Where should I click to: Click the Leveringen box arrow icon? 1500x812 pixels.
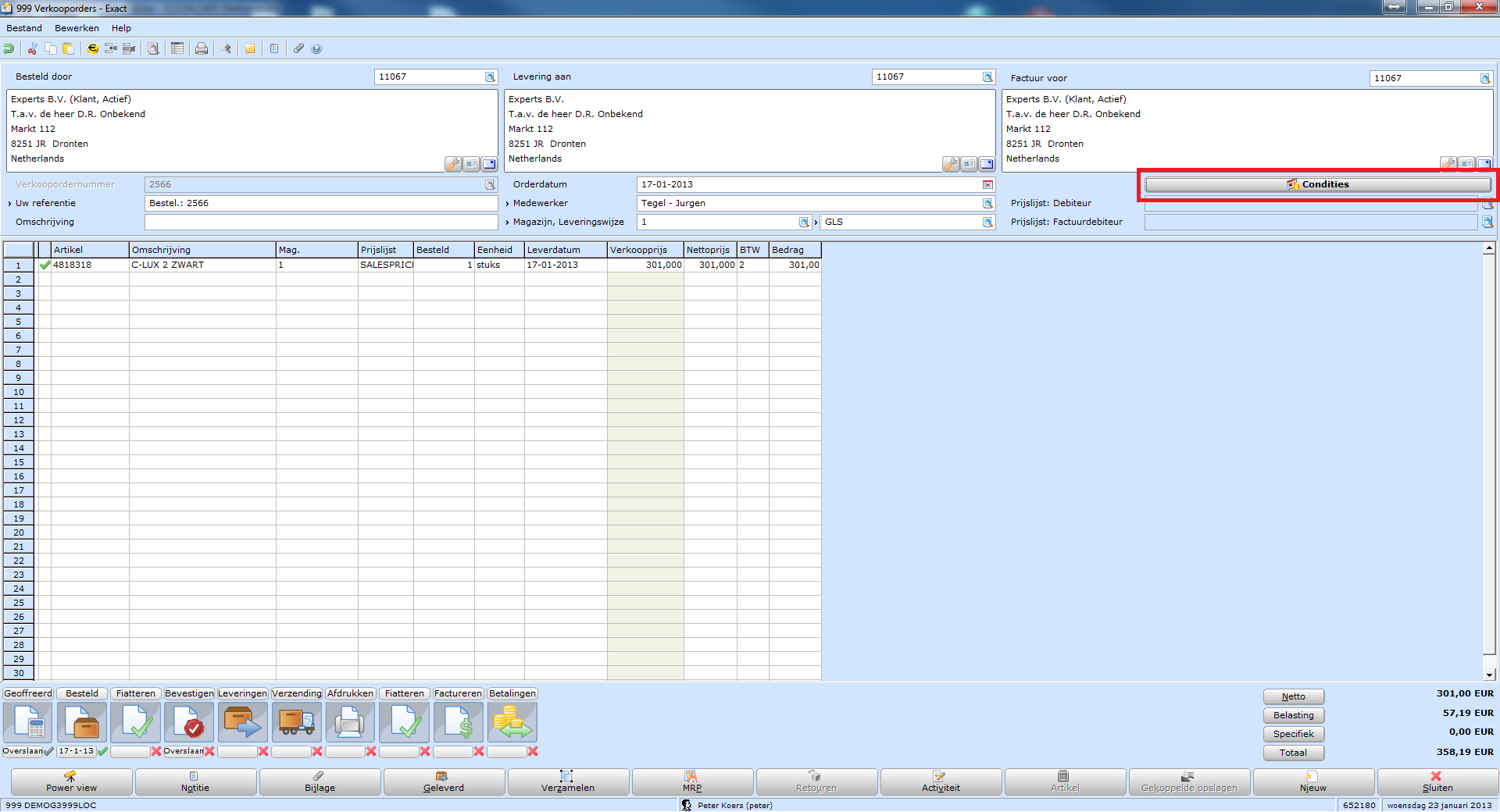point(242,722)
